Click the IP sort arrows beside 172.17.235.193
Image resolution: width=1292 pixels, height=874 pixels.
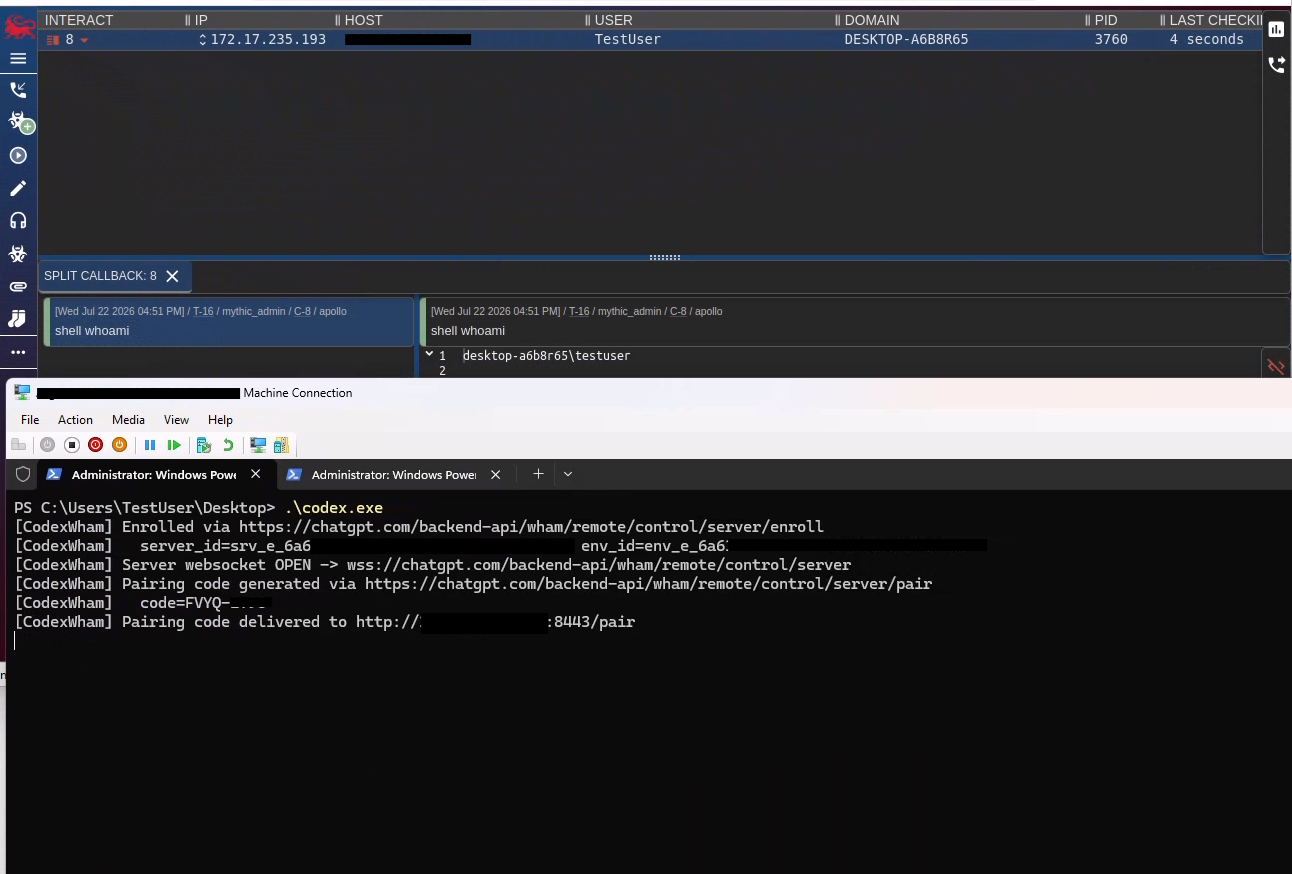203,40
